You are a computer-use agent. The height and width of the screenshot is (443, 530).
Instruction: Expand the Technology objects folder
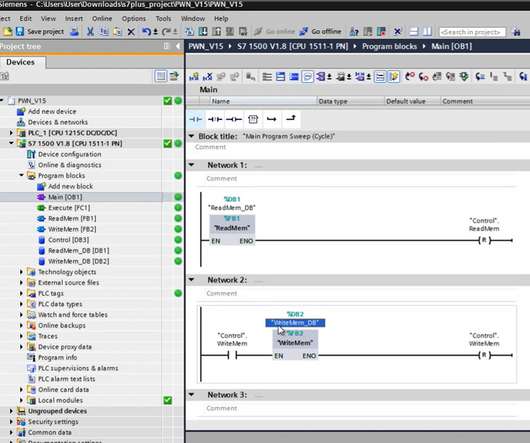21,272
